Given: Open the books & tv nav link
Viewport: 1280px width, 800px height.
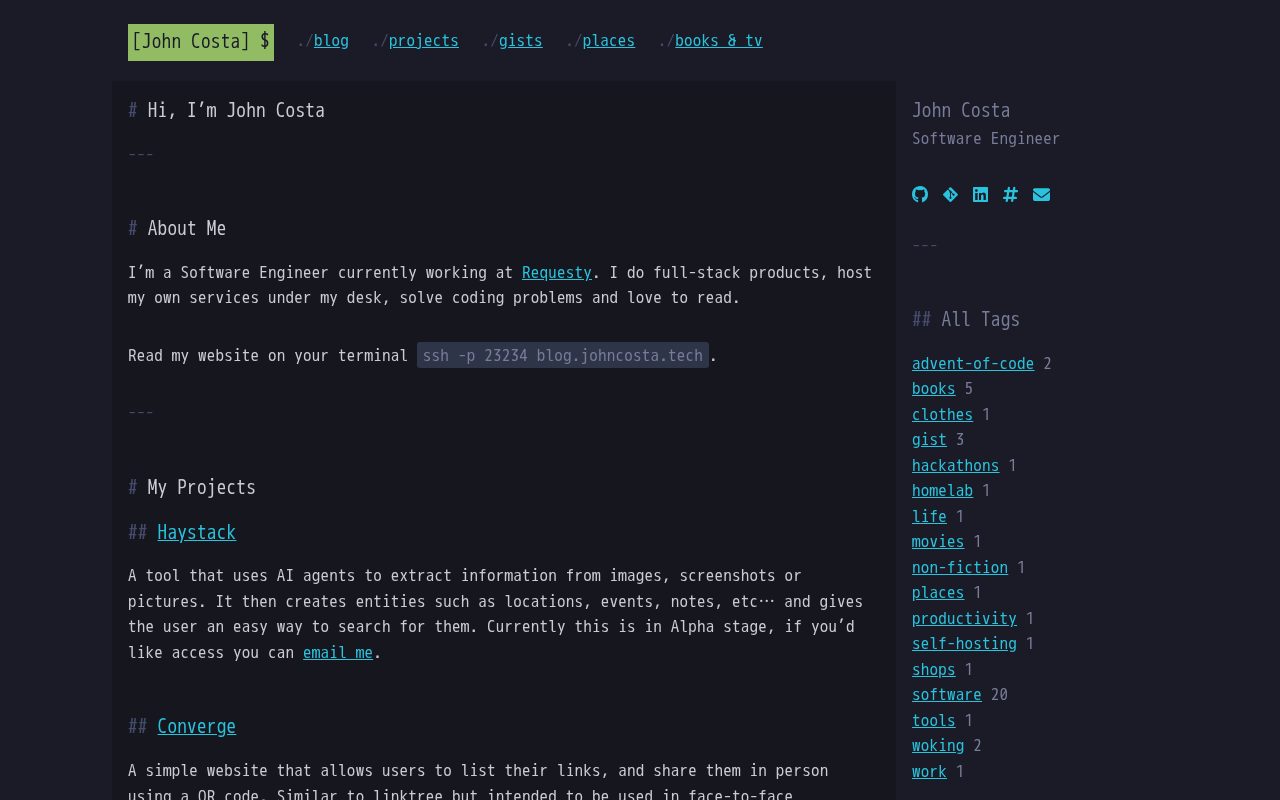Looking at the screenshot, I should 718,41.
